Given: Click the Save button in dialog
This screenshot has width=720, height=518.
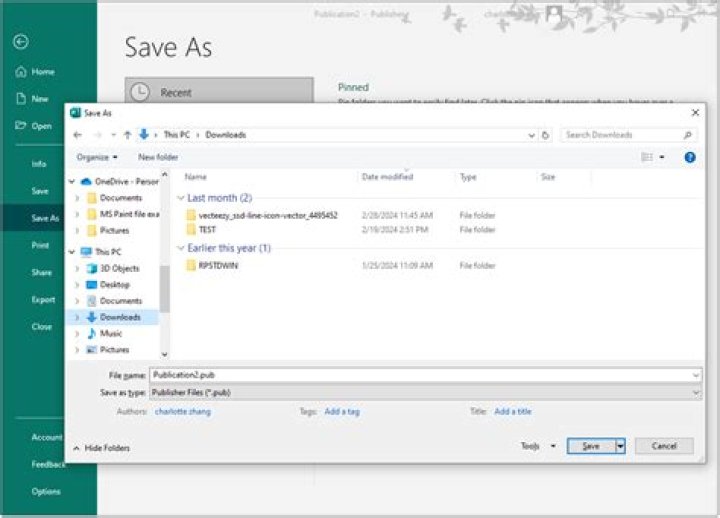Looking at the screenshot, I should click(x=591, y=446).
